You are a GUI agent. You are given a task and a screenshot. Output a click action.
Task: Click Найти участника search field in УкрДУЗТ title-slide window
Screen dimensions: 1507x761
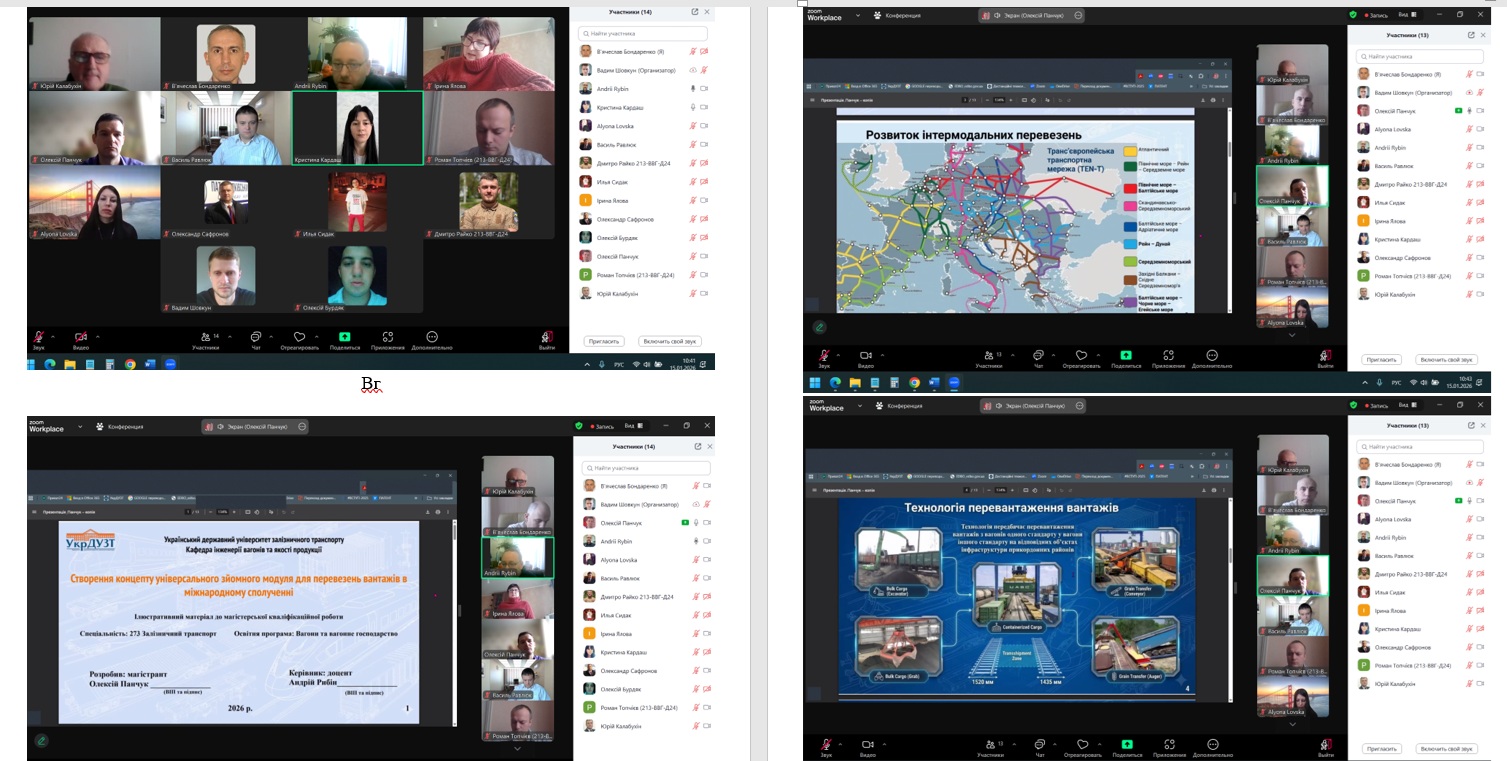coord(648,468)
